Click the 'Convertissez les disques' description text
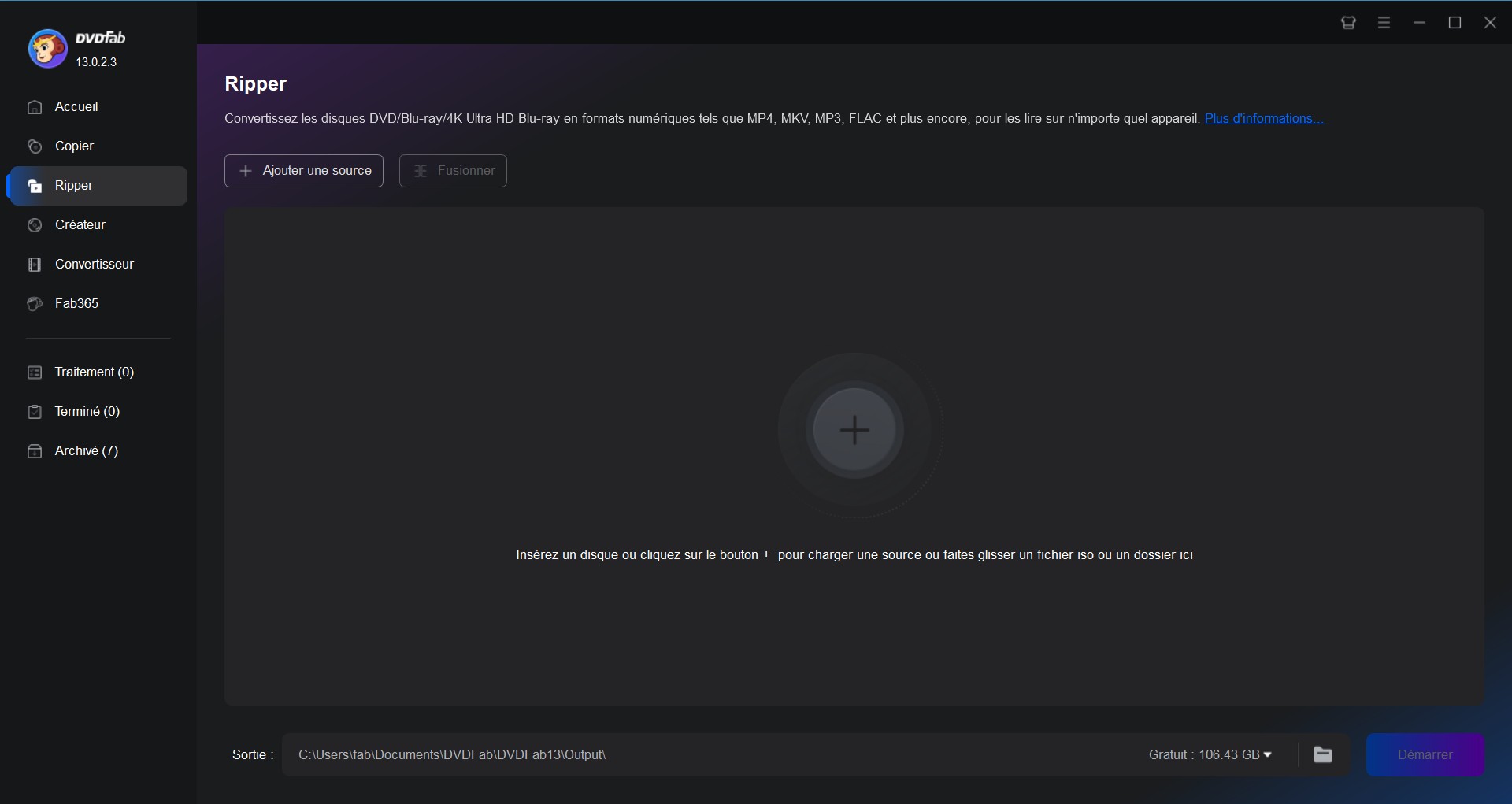This screenshot has width=1512, height=804. 712,118
